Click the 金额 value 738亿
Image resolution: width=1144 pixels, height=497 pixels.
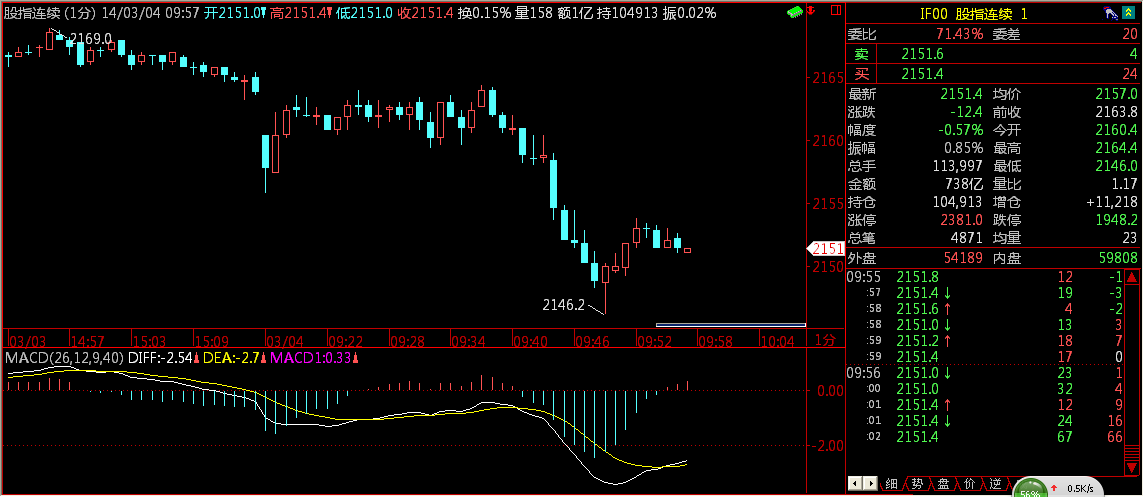click(965, 183)
